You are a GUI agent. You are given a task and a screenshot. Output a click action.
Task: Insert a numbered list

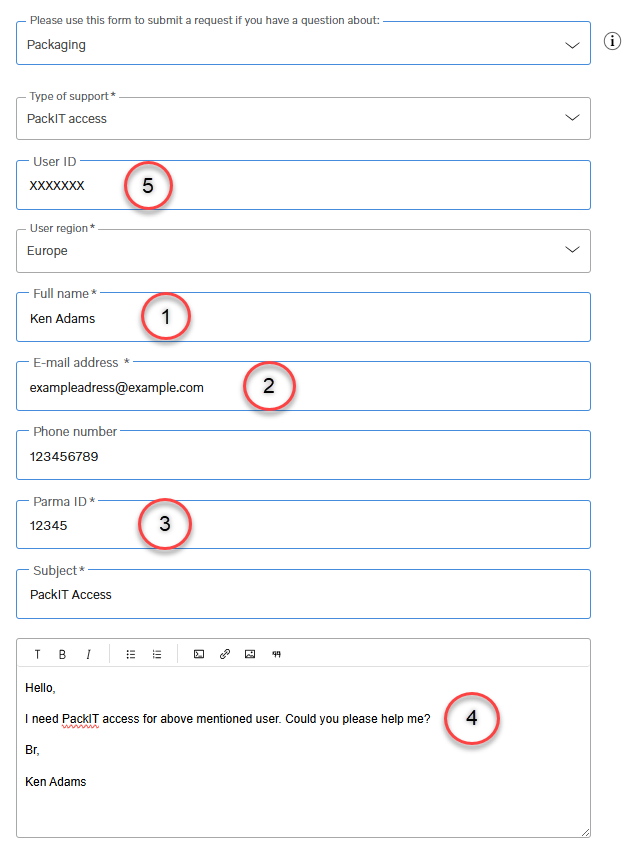pyautogui.click(x=157, y=654)
